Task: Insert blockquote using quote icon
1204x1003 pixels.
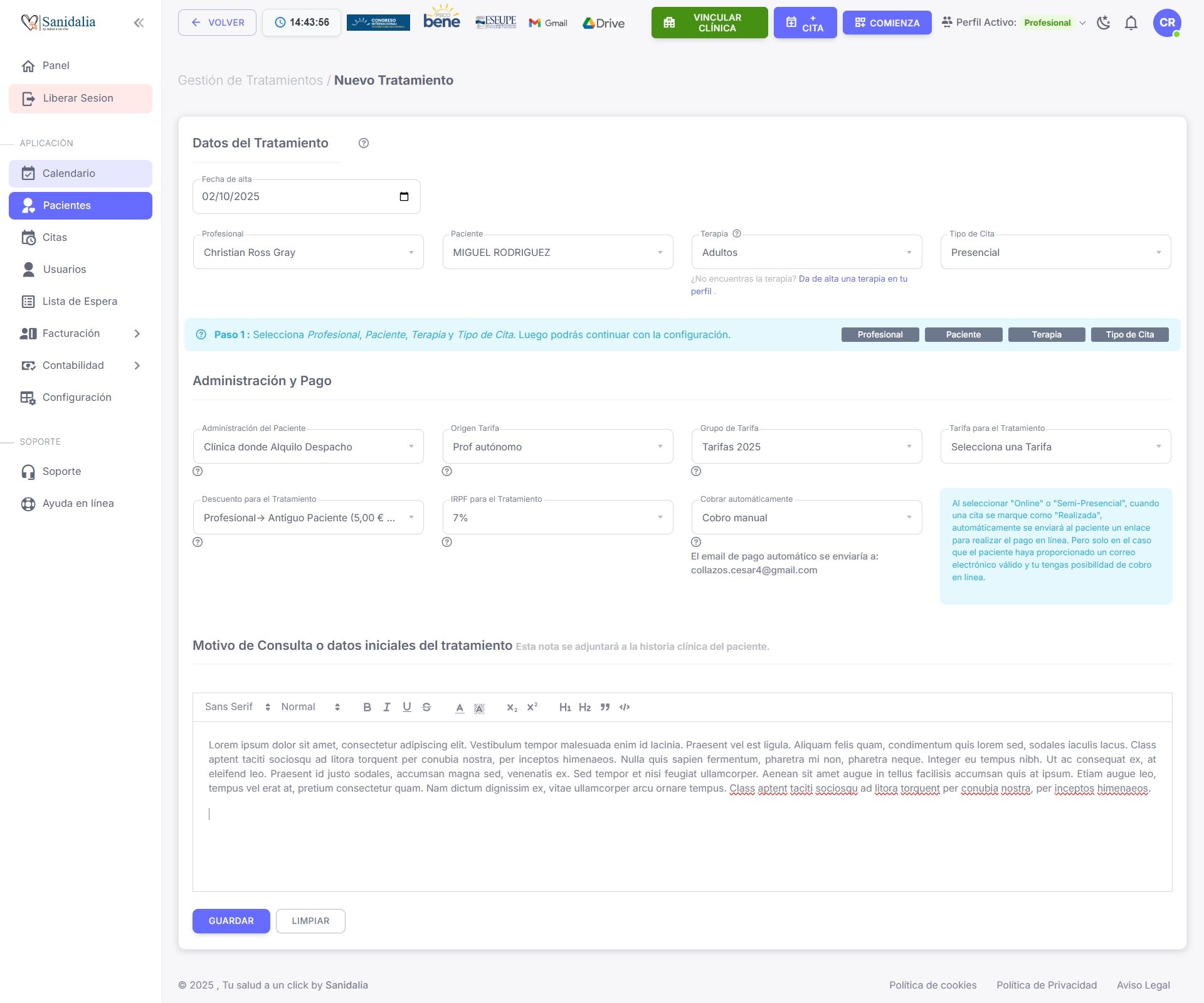Action: click(605, 707)
